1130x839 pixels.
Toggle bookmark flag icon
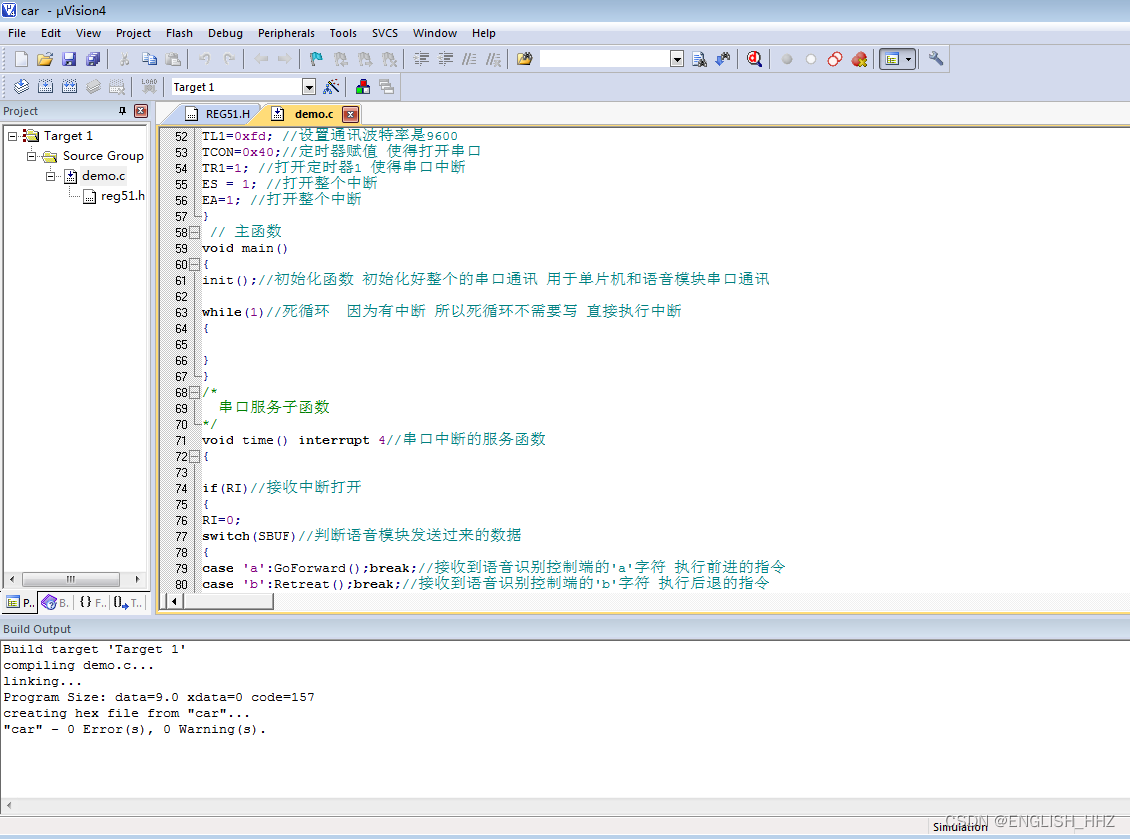click(x=316, y=59)
